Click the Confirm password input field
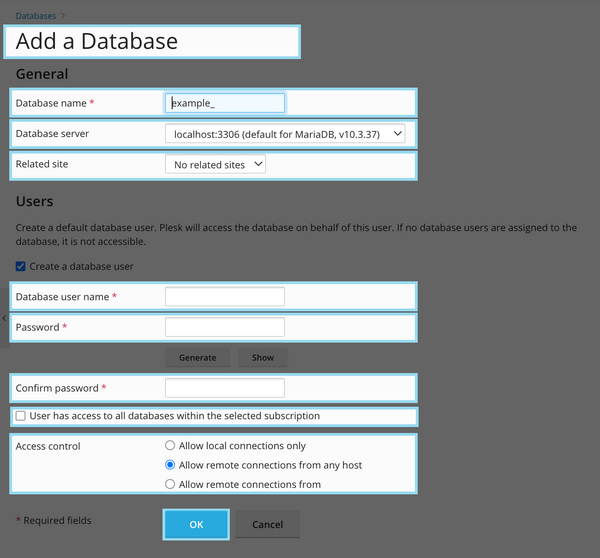600x558 pixels. click(225, 388)
